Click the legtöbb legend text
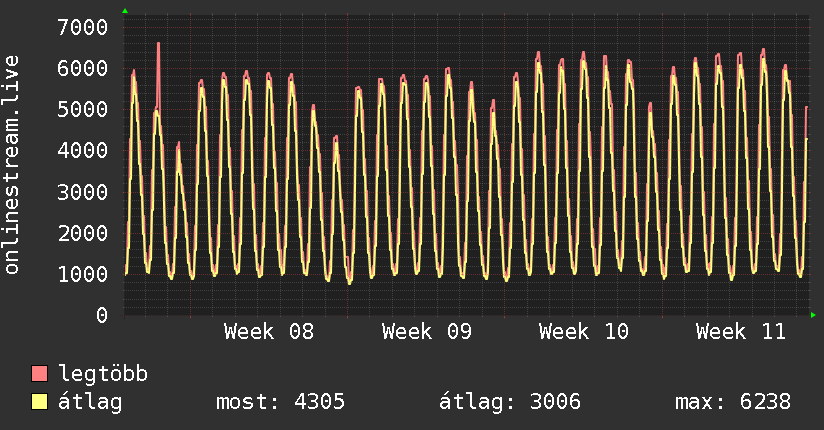The image size is (824, 430). (x=104, y=374)
